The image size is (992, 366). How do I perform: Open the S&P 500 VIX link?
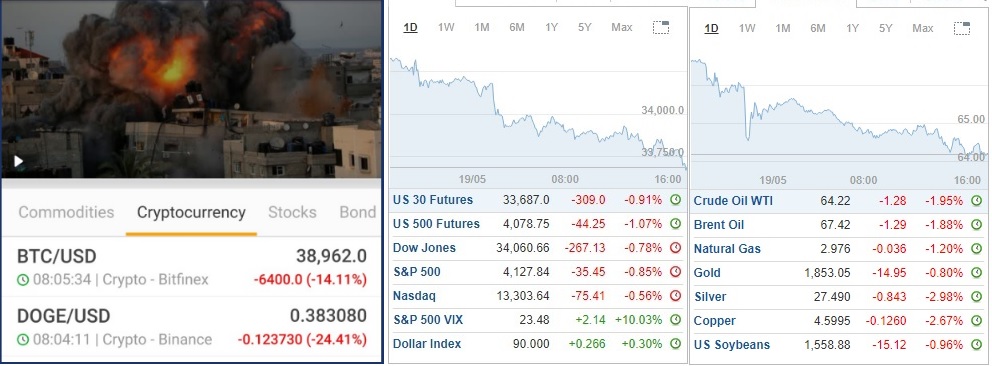[428, 320]
